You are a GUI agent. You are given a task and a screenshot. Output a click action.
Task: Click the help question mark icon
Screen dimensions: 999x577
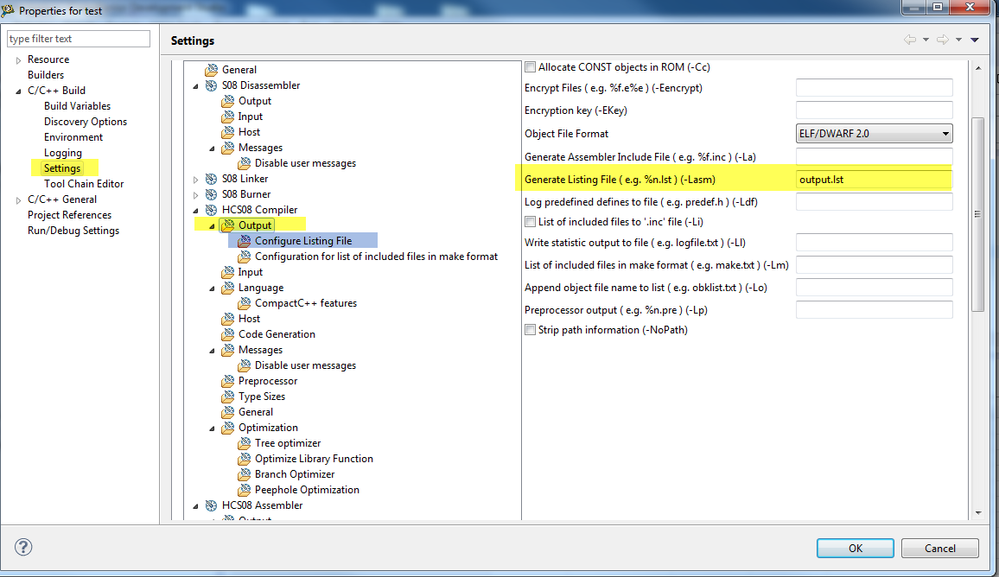click(24, 547)
